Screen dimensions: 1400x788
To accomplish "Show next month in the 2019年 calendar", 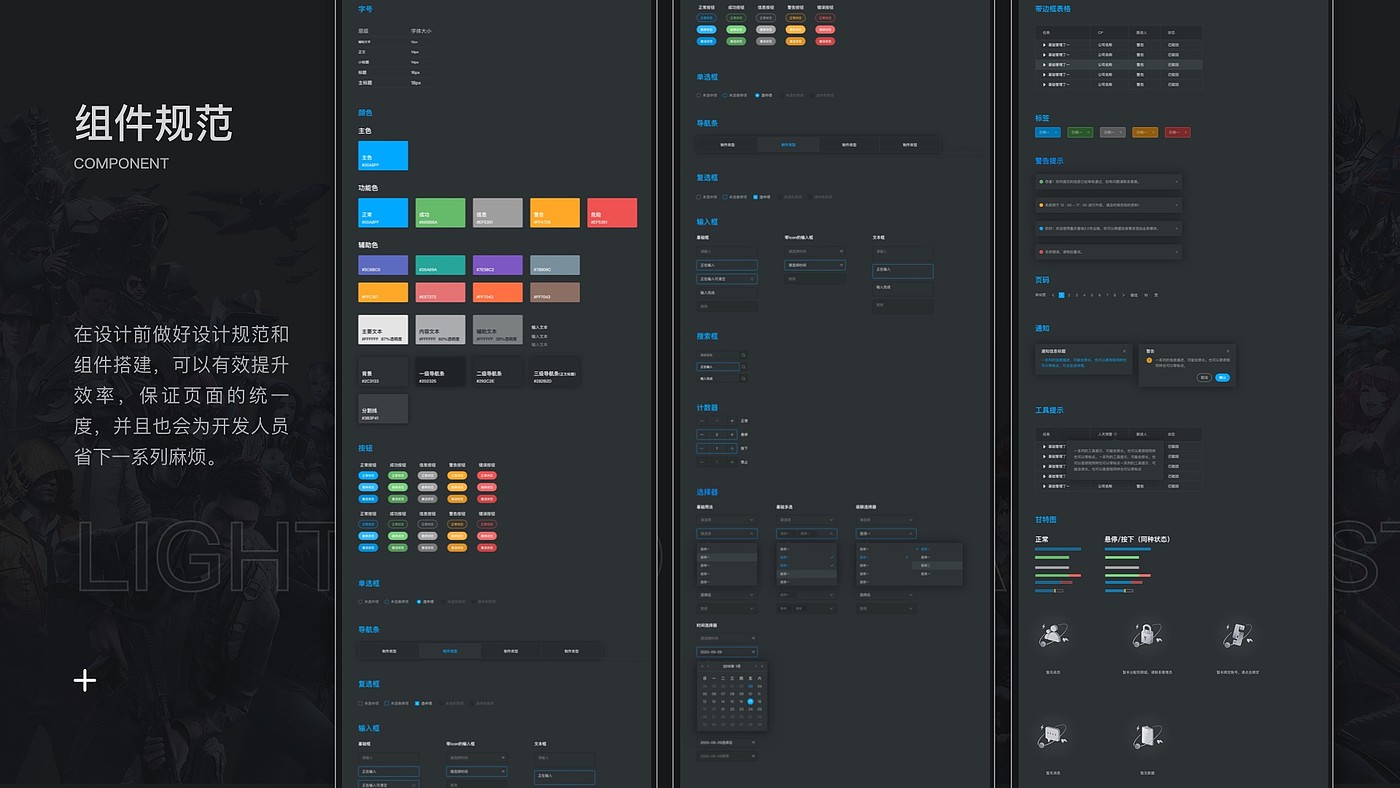I will (x=757, y=665).
